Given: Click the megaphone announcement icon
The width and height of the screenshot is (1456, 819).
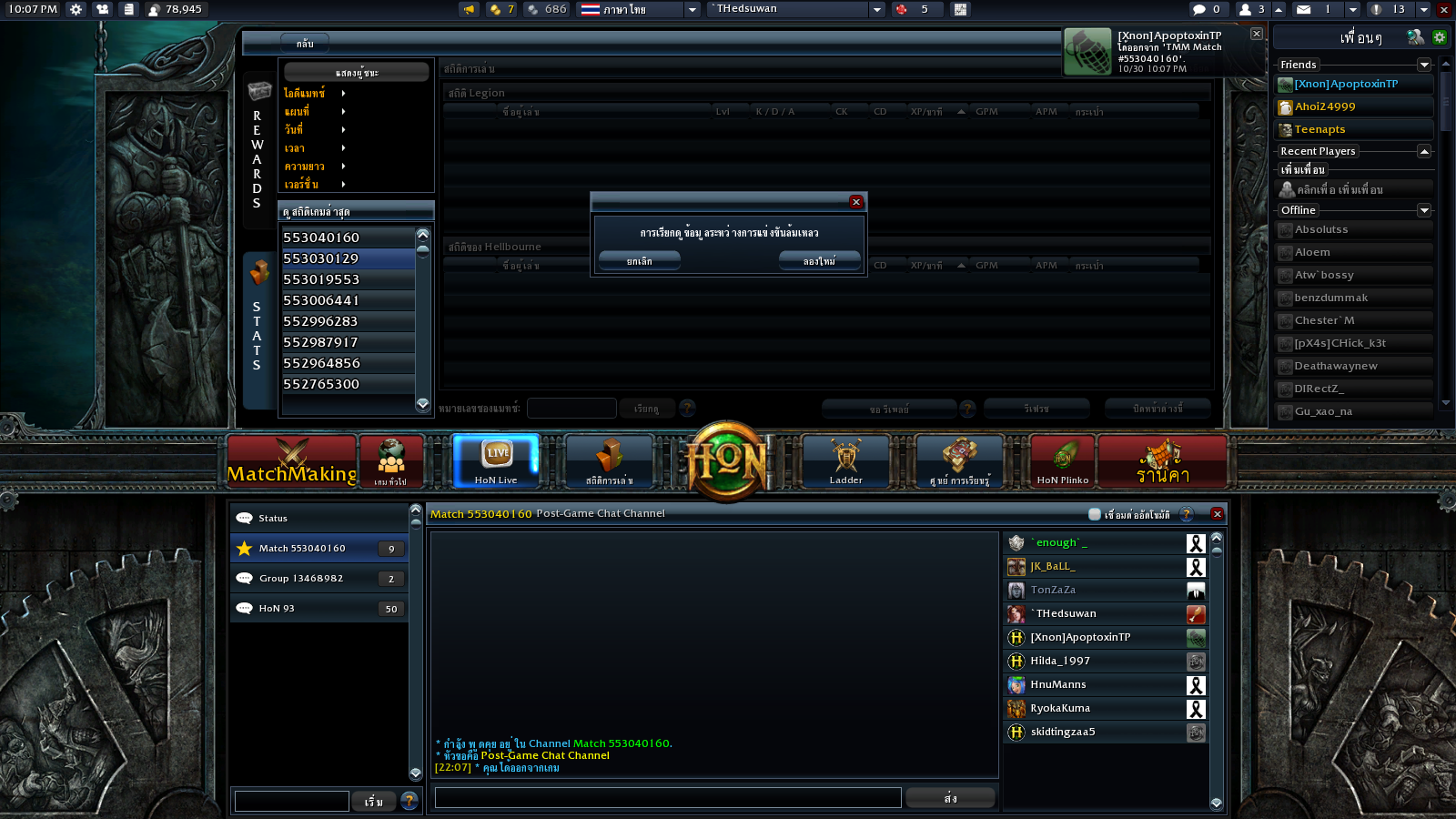Looking at the screenshot, I should [x=469, y=9].
